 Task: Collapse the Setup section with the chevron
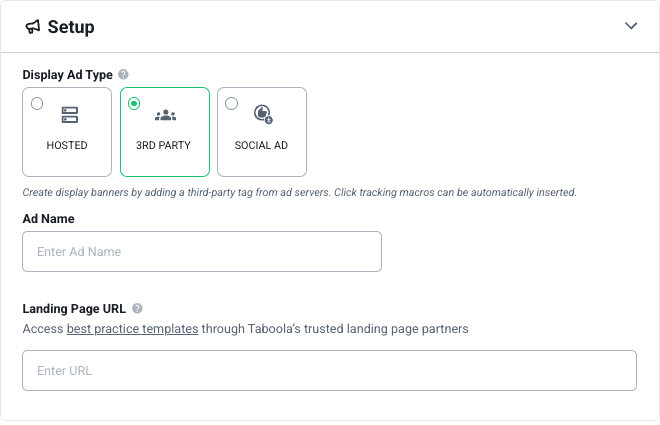[631, 26]
